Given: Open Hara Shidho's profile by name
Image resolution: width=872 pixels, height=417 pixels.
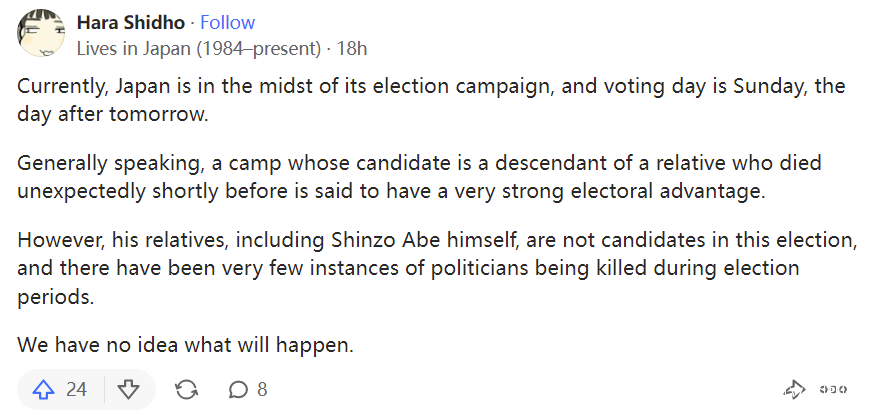Looking at the screenshot, I should 131,22.
